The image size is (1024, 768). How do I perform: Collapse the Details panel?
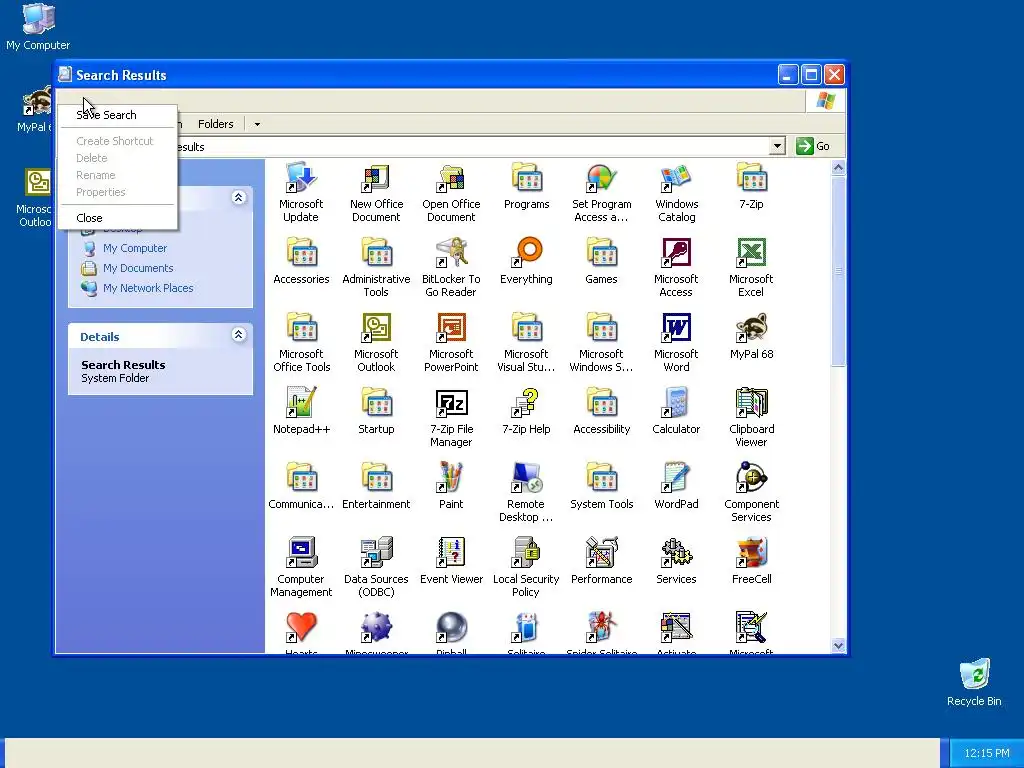[238, 335]
